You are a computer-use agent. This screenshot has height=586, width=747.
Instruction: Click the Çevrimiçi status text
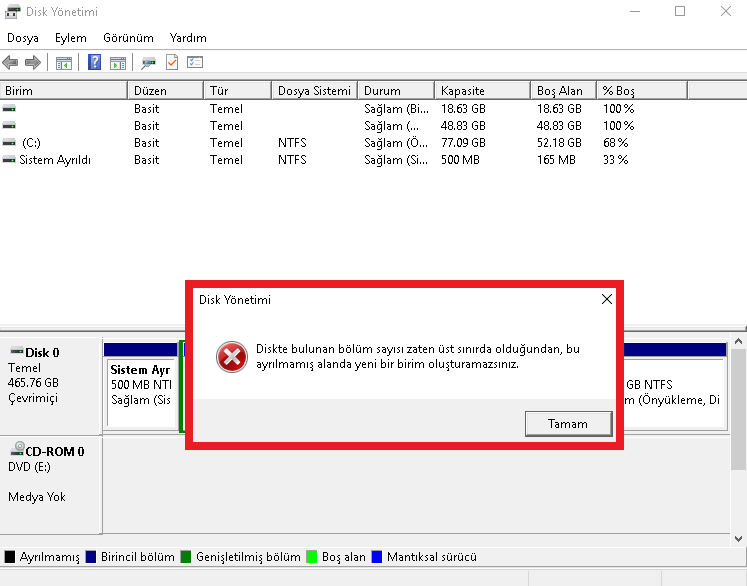pos(33,398)
